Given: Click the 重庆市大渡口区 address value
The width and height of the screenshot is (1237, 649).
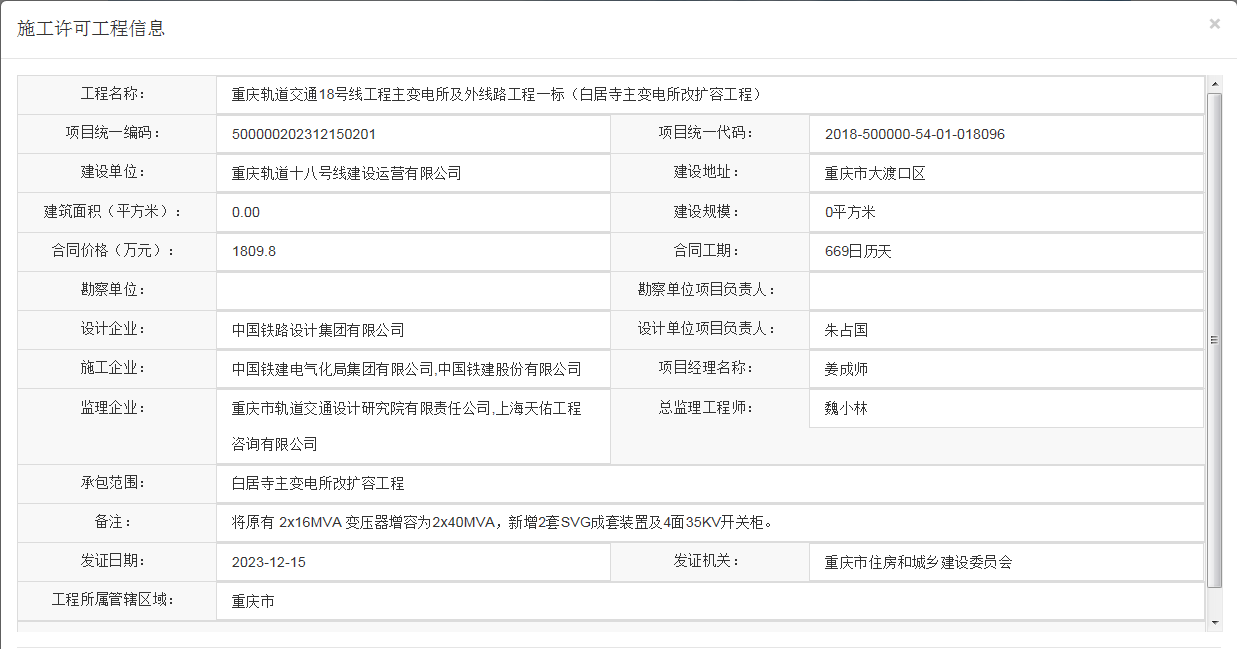Looking at the screenshot, I should [875, 173].
